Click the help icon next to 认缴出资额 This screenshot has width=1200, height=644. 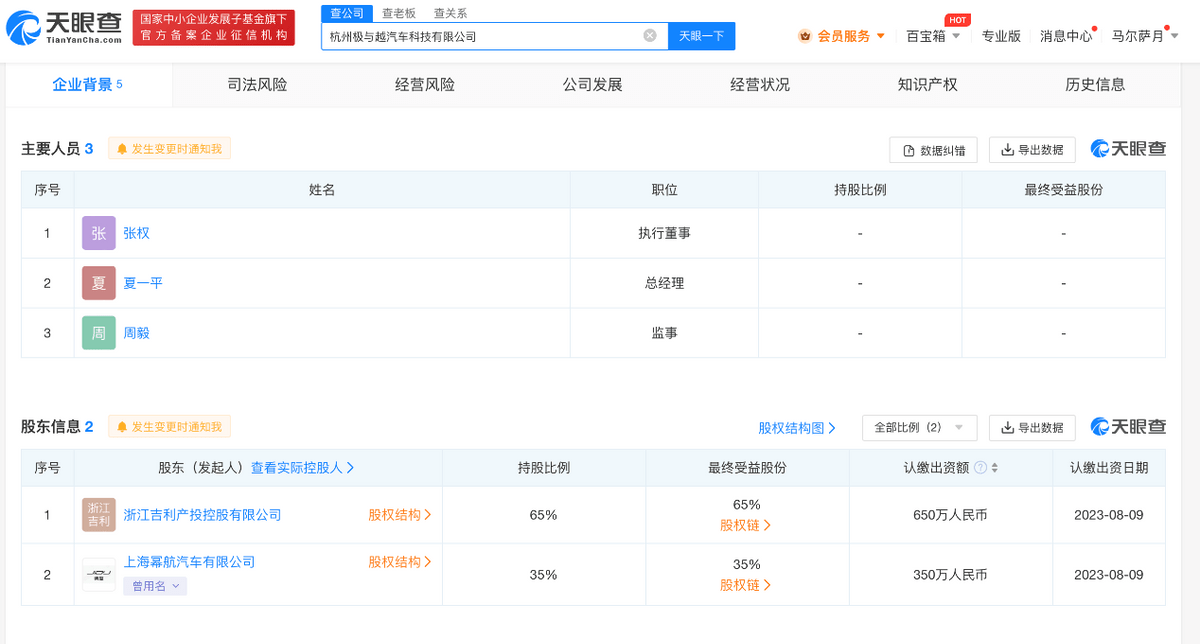980,468
